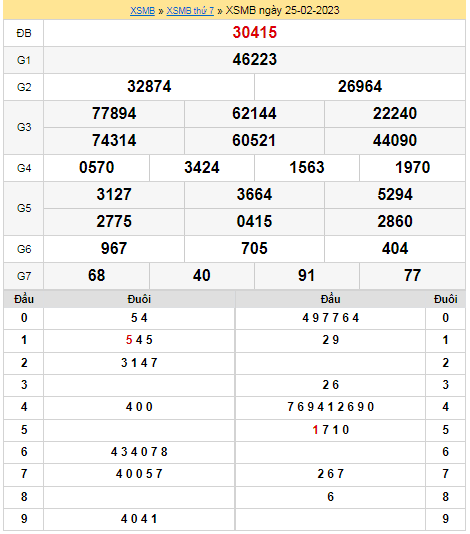Click G7 number 40
The width and height of the screenshot is (470, 534).
pyautogui.click(x=202, y=276)
